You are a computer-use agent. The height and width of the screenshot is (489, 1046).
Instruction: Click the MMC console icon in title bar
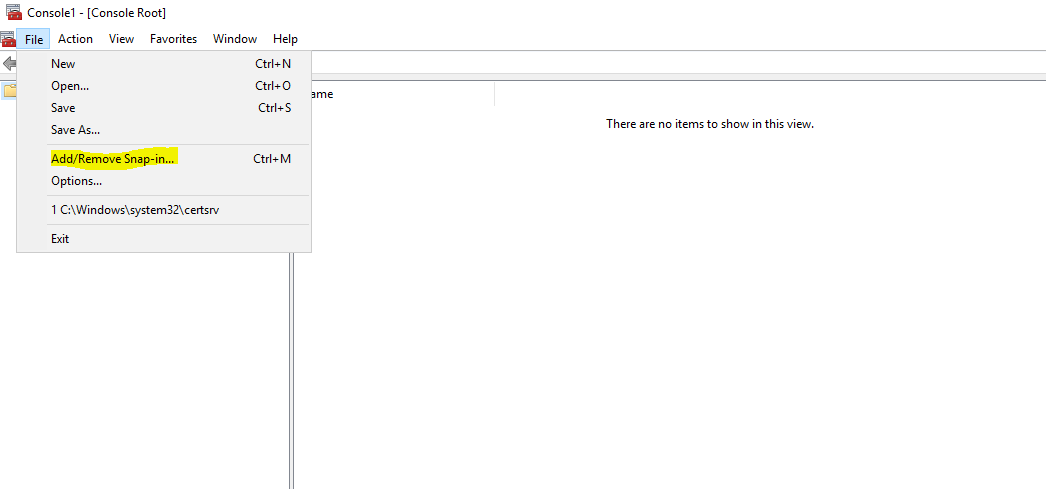pyautogui.click(x=13, y=12)
